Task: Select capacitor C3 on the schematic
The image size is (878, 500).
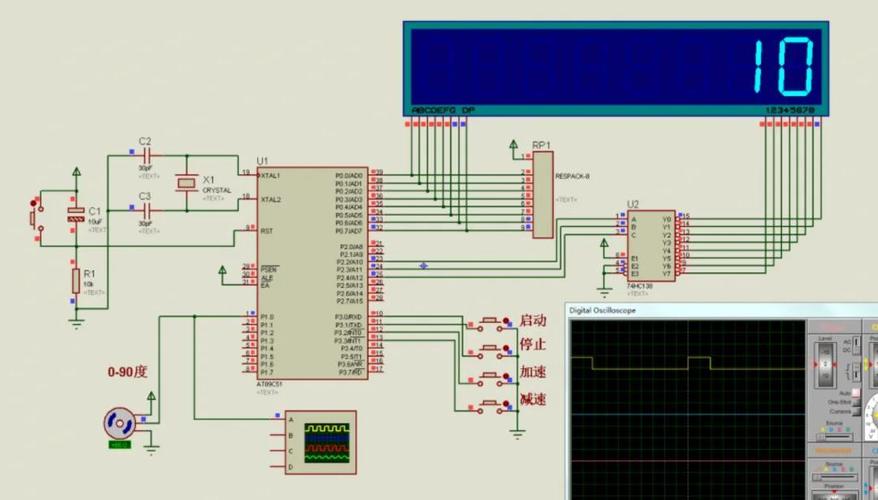Action: tap(146, 211)
